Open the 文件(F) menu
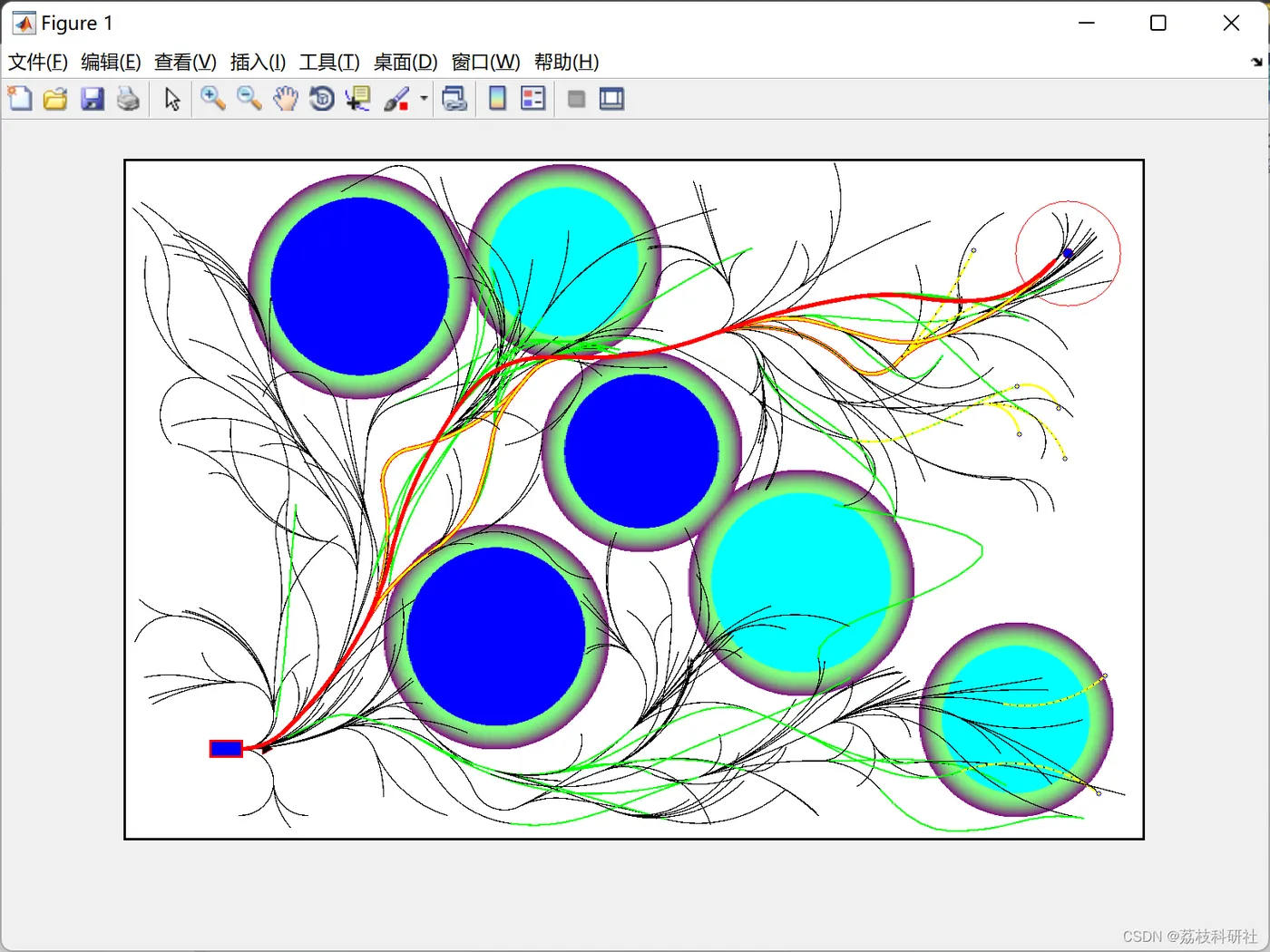This screenshot has width=1270, height=952. pos(38,62)
